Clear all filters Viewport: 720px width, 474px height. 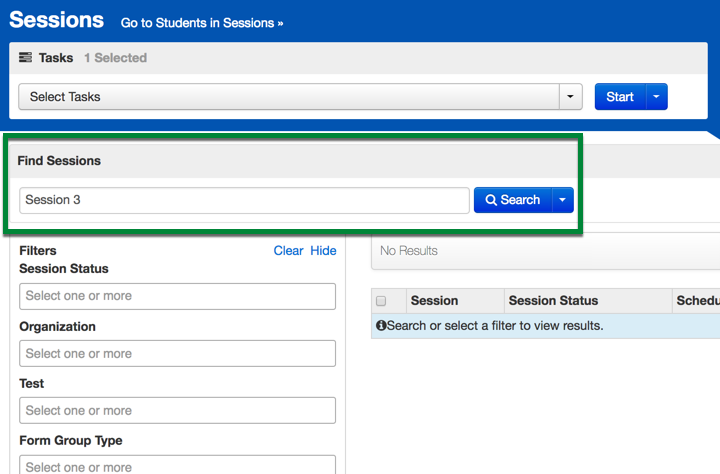[288, 251]
